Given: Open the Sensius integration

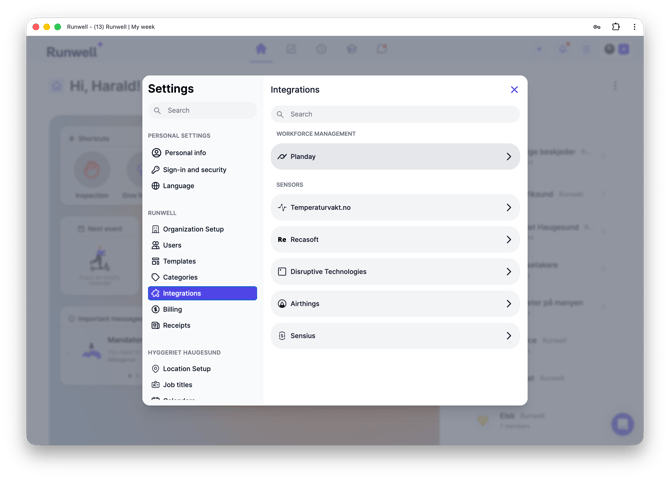Looking at the screenshot, I should (395, 336).
